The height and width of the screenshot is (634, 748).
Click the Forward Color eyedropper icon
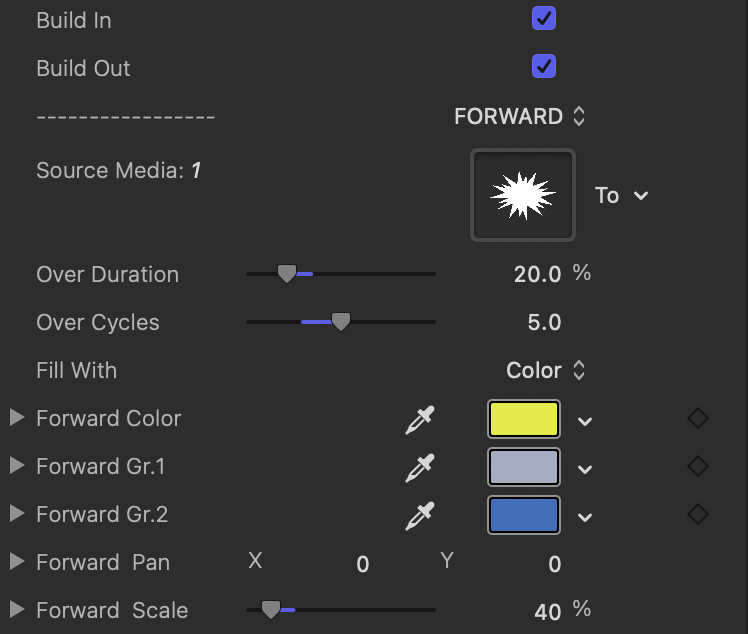[x=420, y=420]
